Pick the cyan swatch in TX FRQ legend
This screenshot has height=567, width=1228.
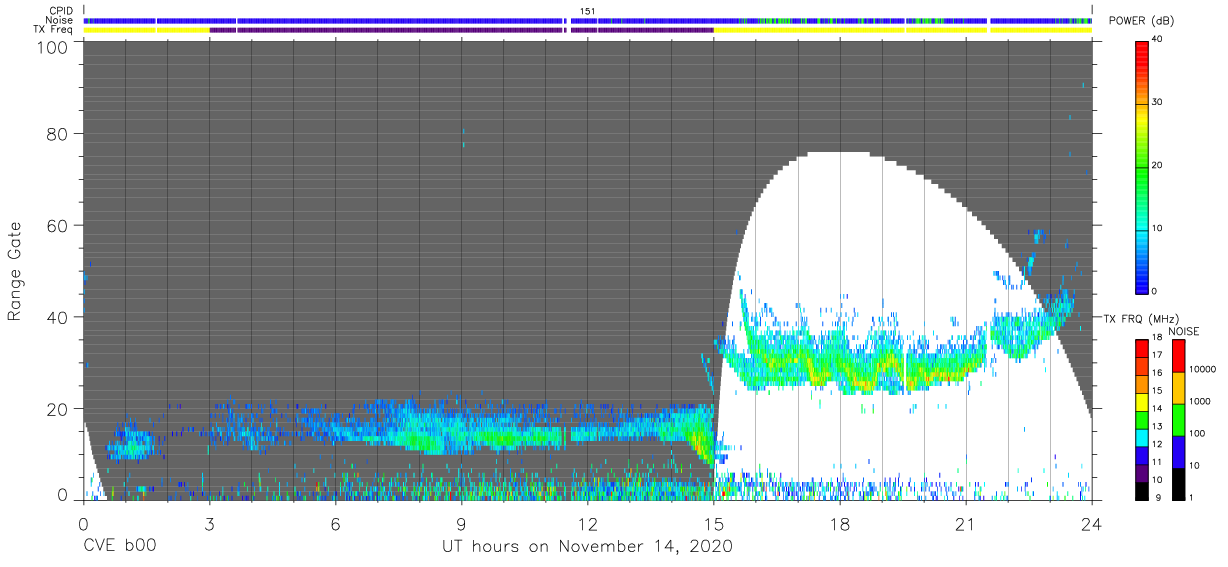click(1141, 438)
